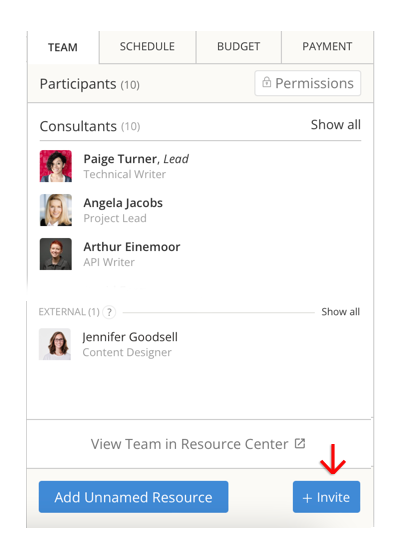Open Jennifer Goodsell's name link

coord(130,337)
